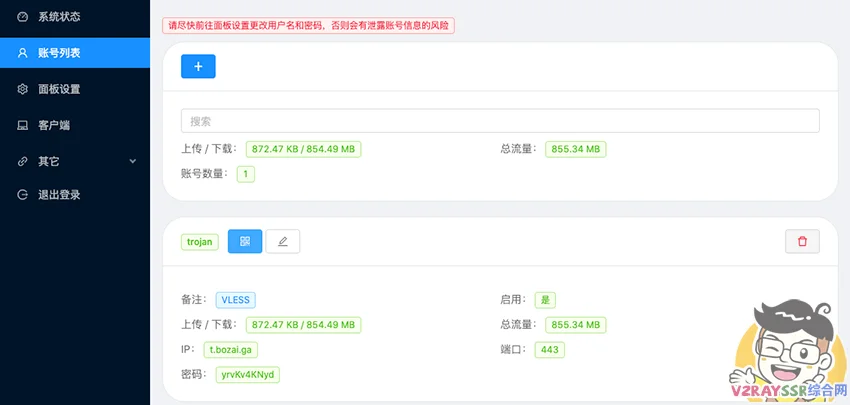Expand the 其它 submenu
The height and width of the screenshot is (405, 850).
click(x=75, y=161)
